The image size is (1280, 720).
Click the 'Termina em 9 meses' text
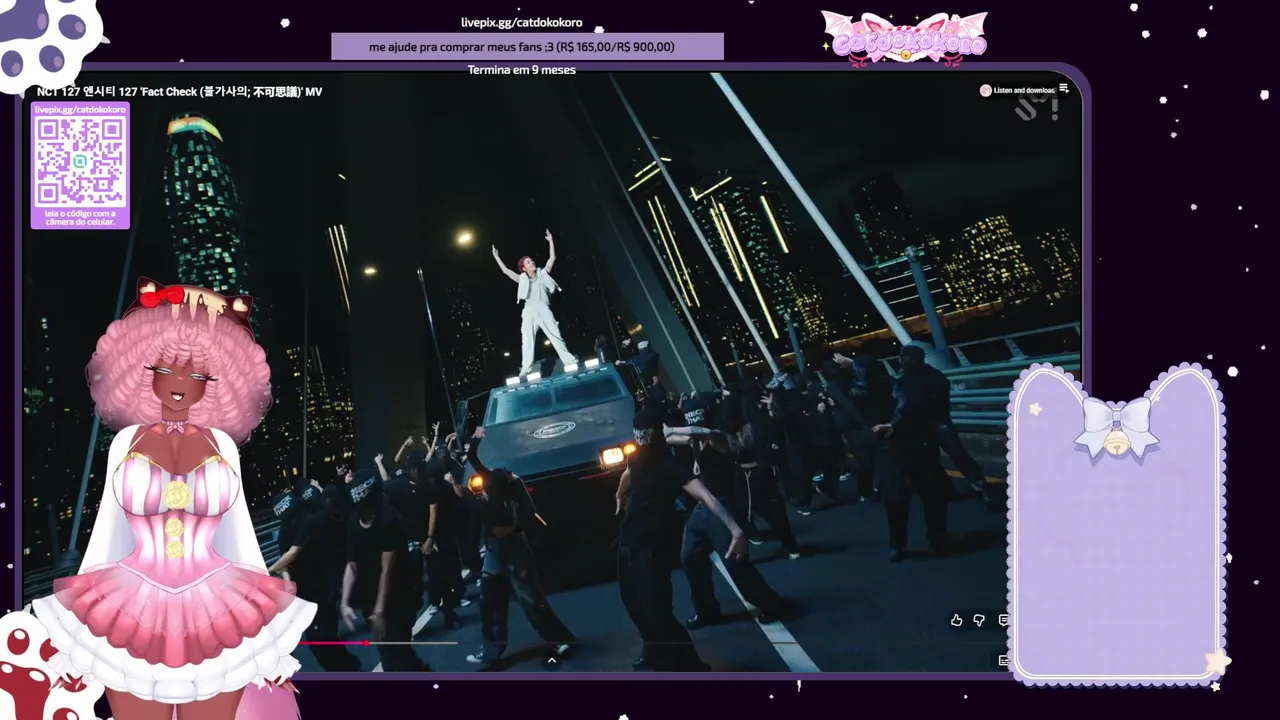pos(521,70)
